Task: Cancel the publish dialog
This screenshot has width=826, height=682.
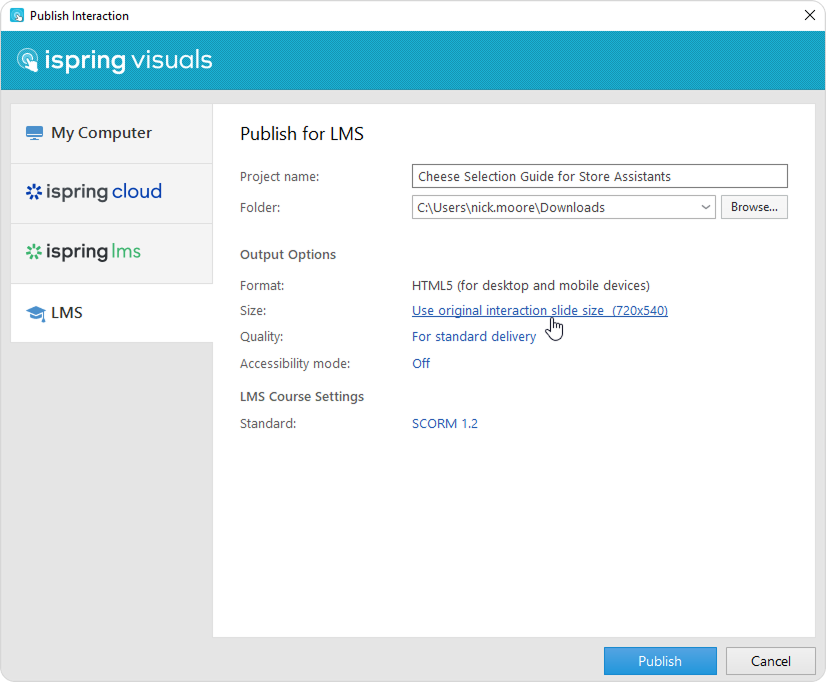Action: (770, 661)
